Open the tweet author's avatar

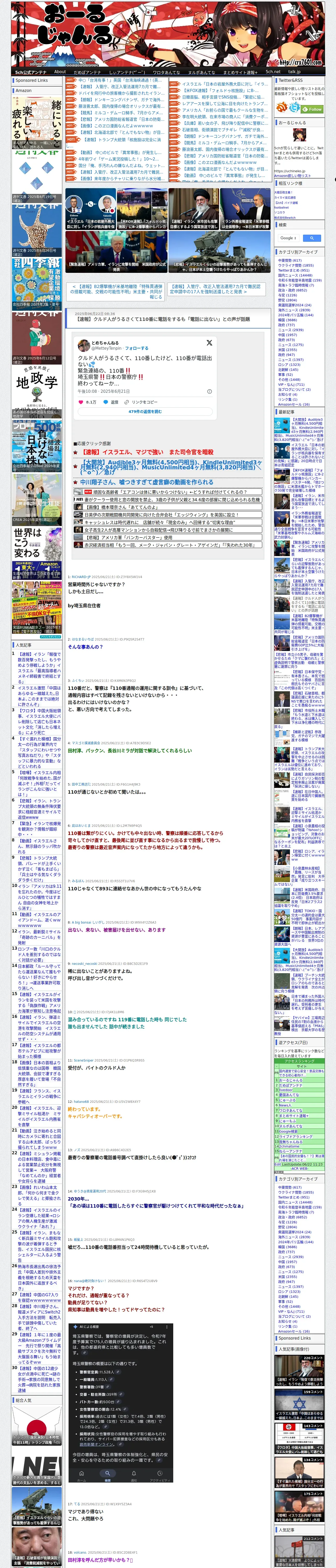85,345
